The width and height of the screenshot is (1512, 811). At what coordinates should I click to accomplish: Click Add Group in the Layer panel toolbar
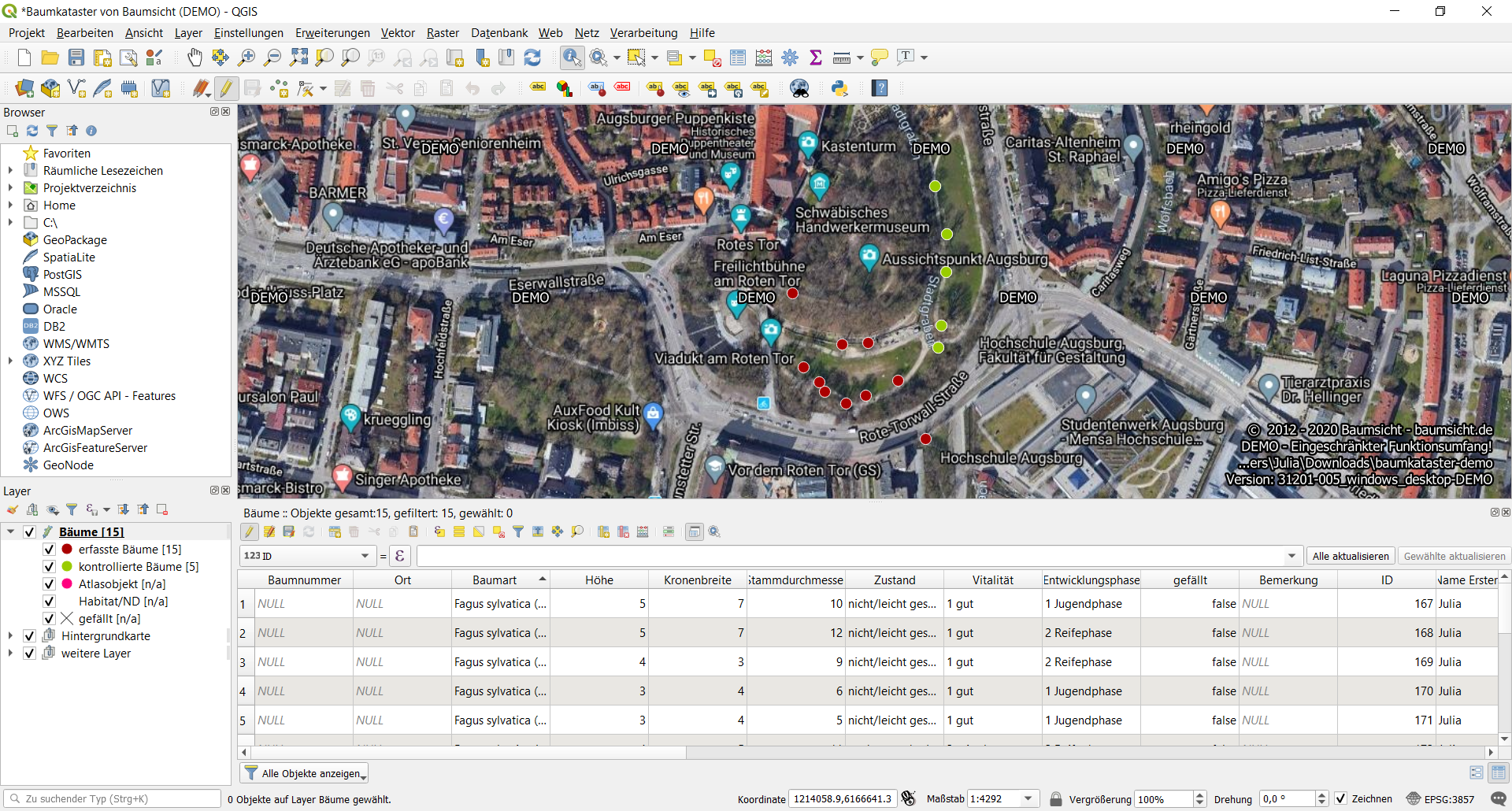coord(33,509)
